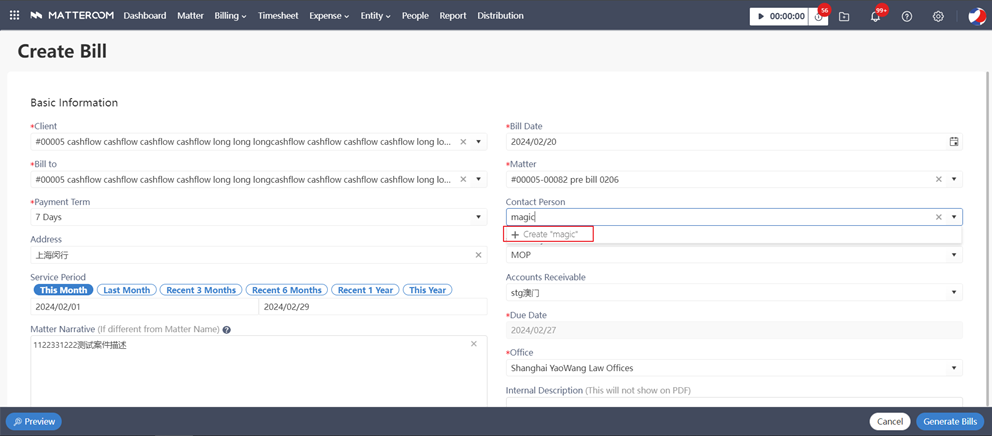Choose Create "magic" contact option

549,234
